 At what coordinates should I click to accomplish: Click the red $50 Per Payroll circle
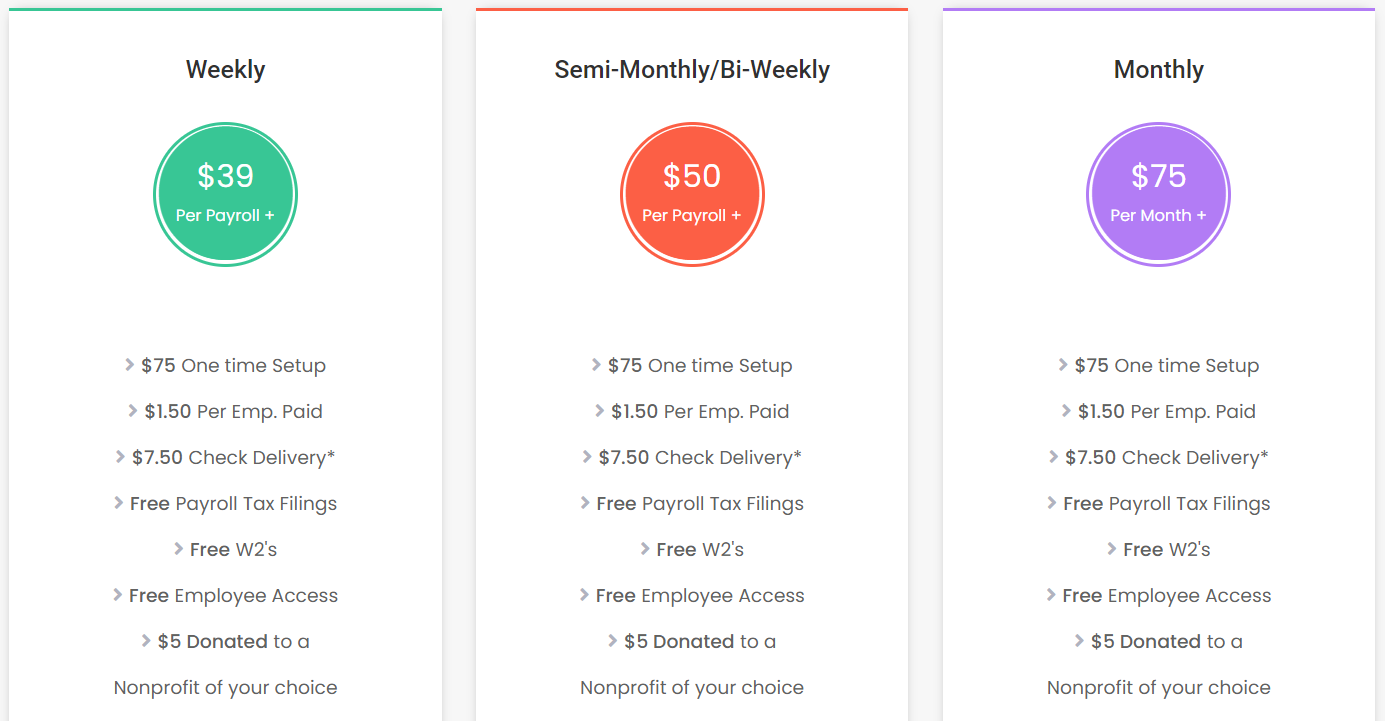pos(692,194)
